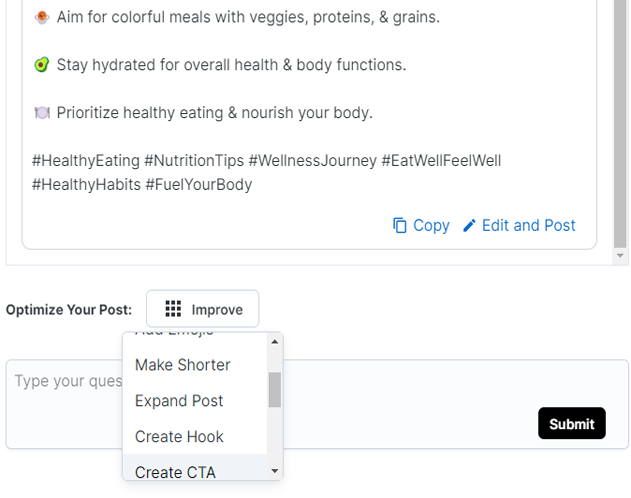Pick Create CTA from the list
631x498 pixels.
click(x=175, y=471)
